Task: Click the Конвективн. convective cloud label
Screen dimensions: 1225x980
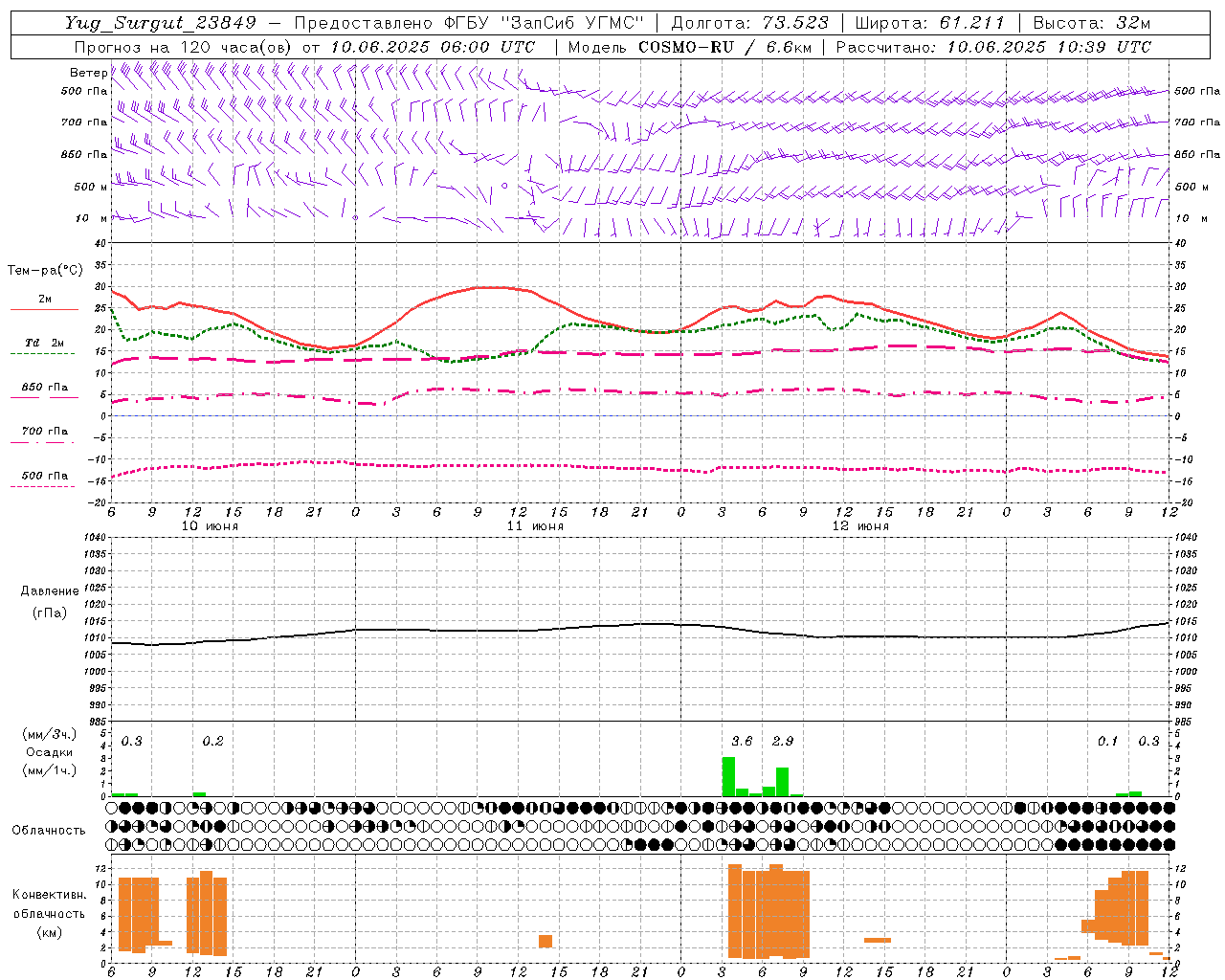Action: point(50,895)
